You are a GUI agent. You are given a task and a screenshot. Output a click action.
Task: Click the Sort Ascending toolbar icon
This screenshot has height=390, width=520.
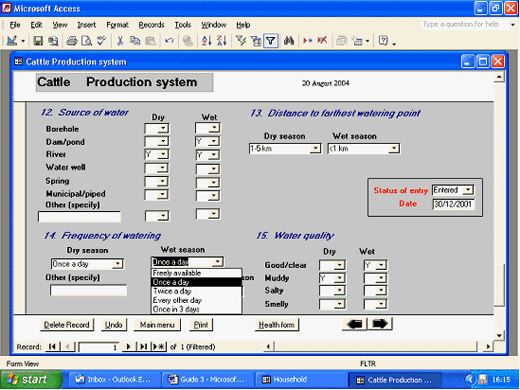point(207,41)
